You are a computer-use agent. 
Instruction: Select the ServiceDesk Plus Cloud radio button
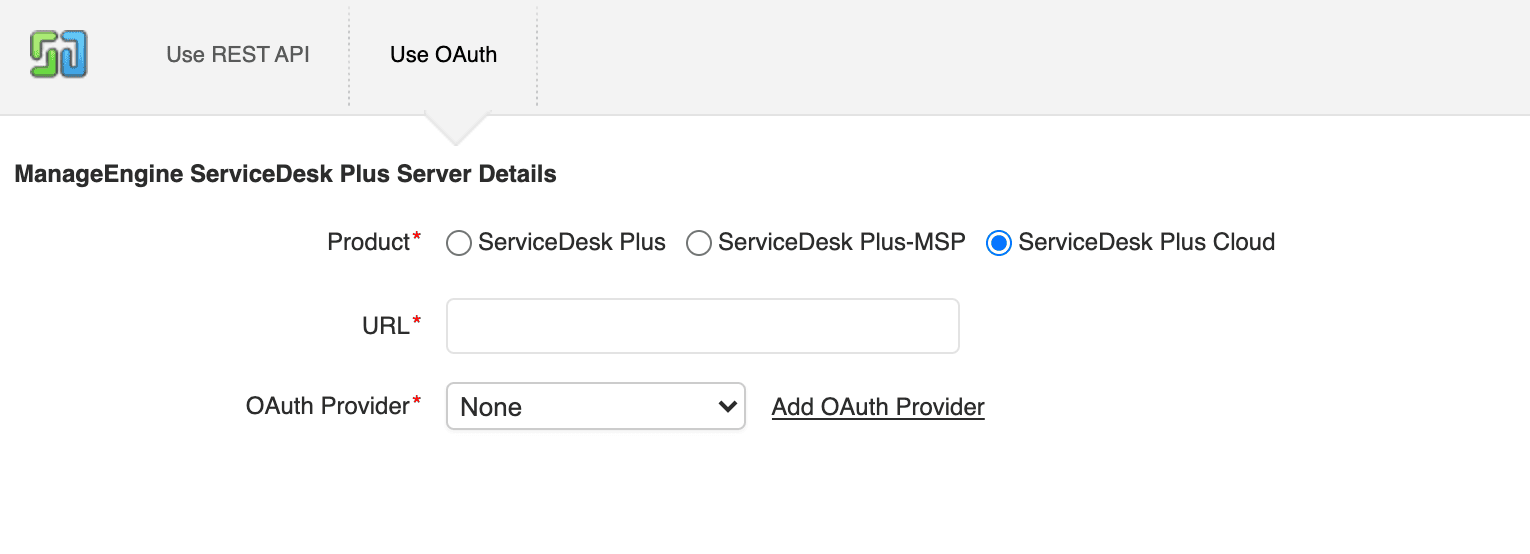pos(999,243)
